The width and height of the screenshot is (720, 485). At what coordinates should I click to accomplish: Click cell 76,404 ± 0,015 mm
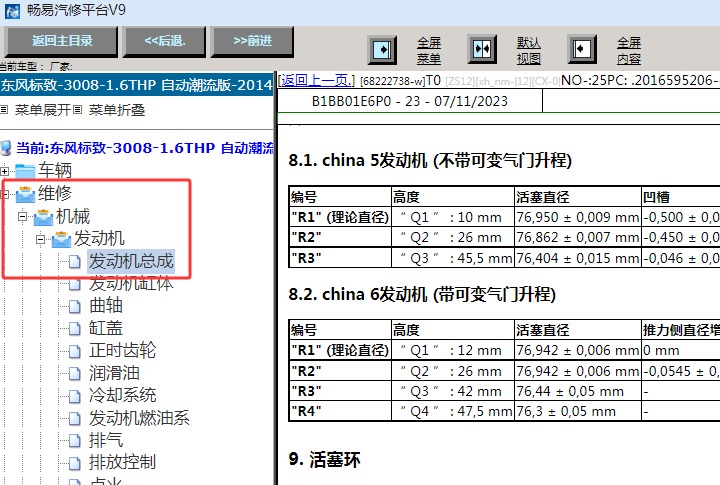[577, 258]
